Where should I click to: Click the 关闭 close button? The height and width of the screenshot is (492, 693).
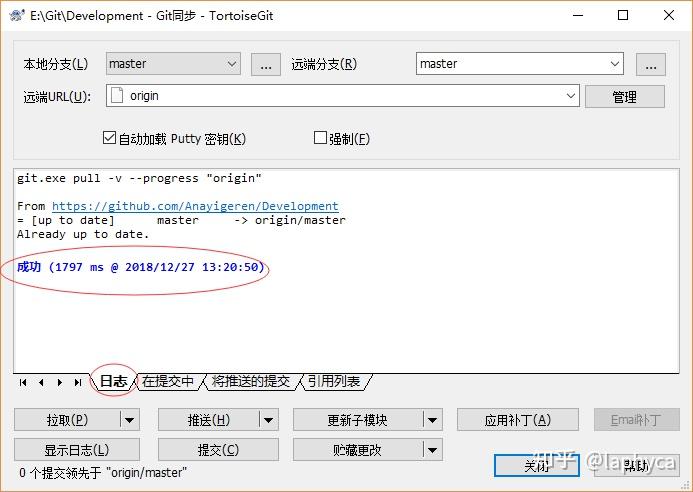click(537, 465)
